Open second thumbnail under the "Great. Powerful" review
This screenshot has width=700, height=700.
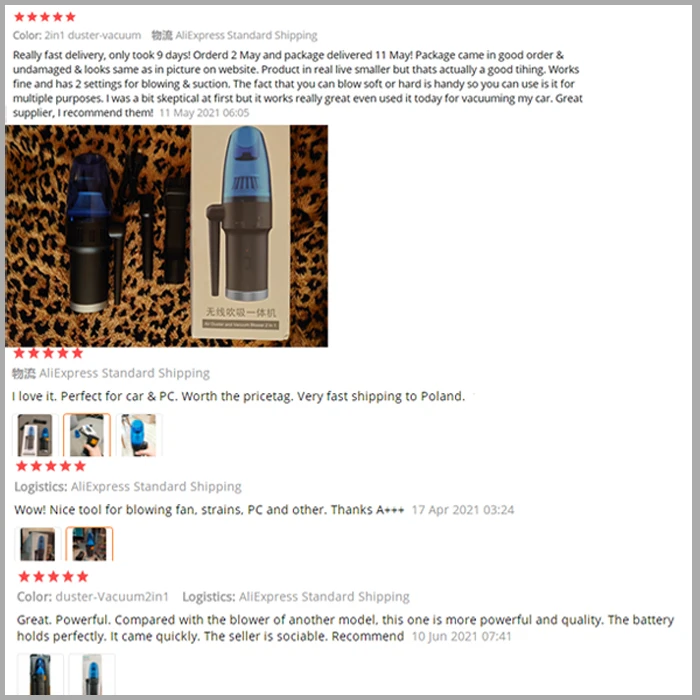92,674
